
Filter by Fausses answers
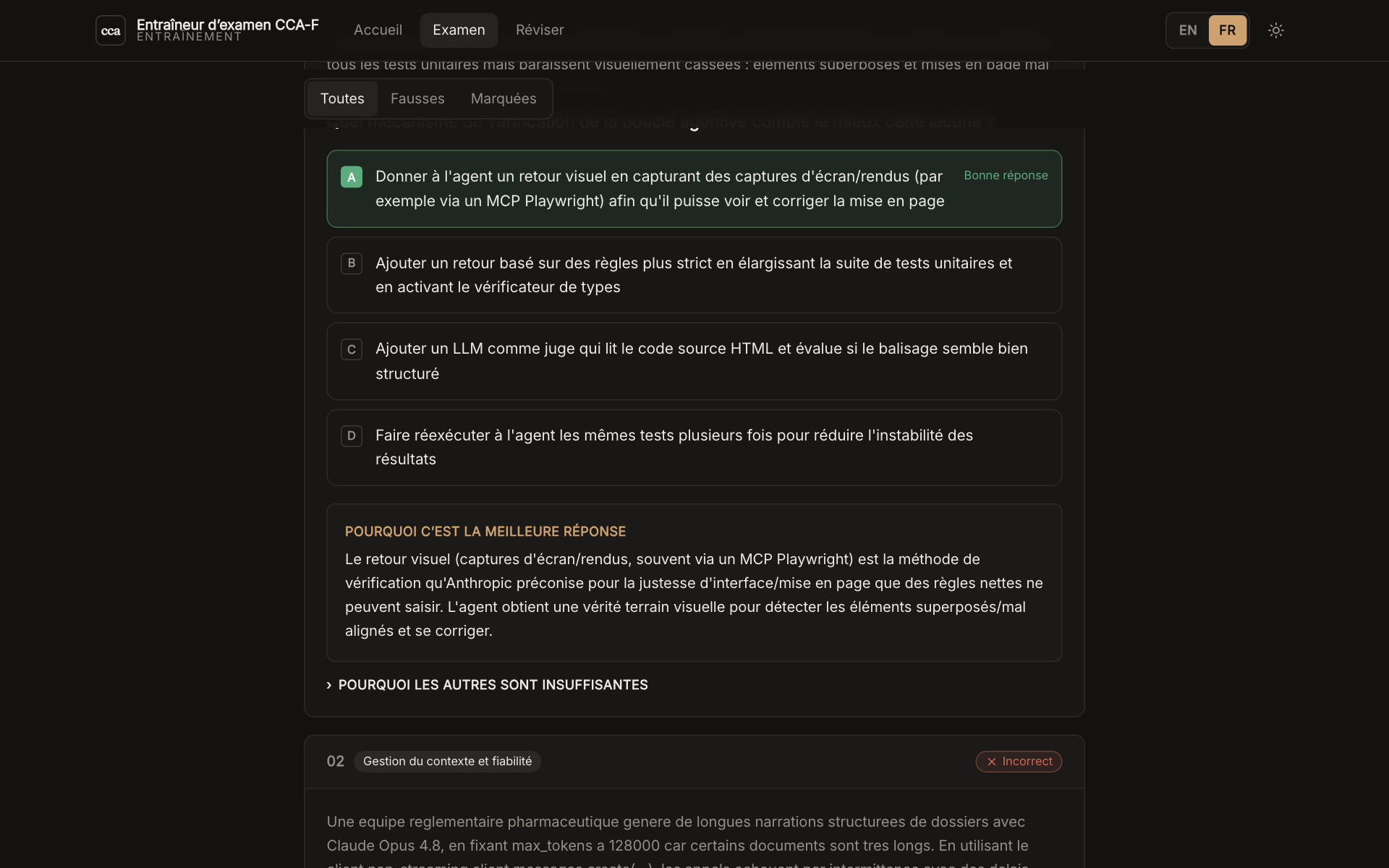tap(417, 98)
